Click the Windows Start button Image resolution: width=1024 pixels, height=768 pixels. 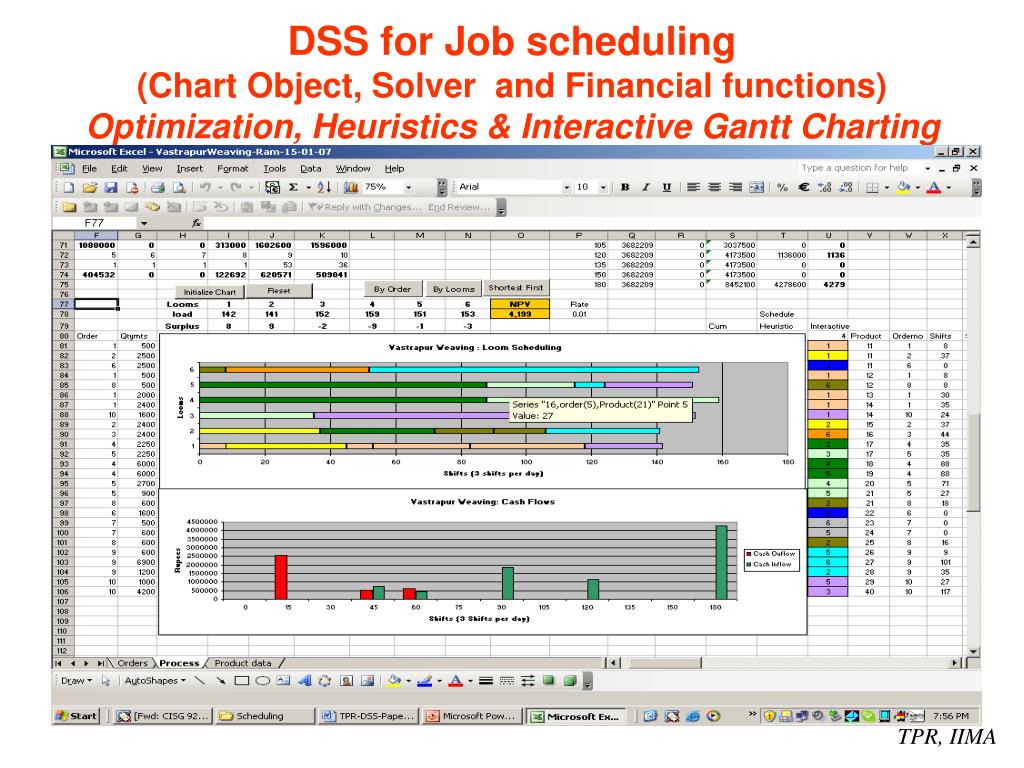[77, 716]
